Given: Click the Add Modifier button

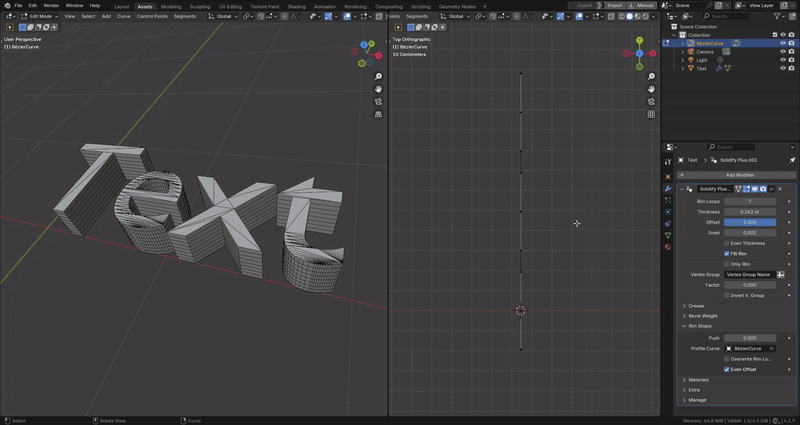Looking at the screenshot, I should [736, 175].
